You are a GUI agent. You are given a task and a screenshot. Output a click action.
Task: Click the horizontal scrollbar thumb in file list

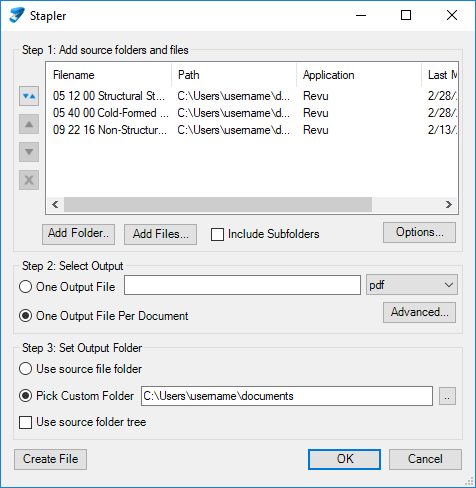[218, 204]
